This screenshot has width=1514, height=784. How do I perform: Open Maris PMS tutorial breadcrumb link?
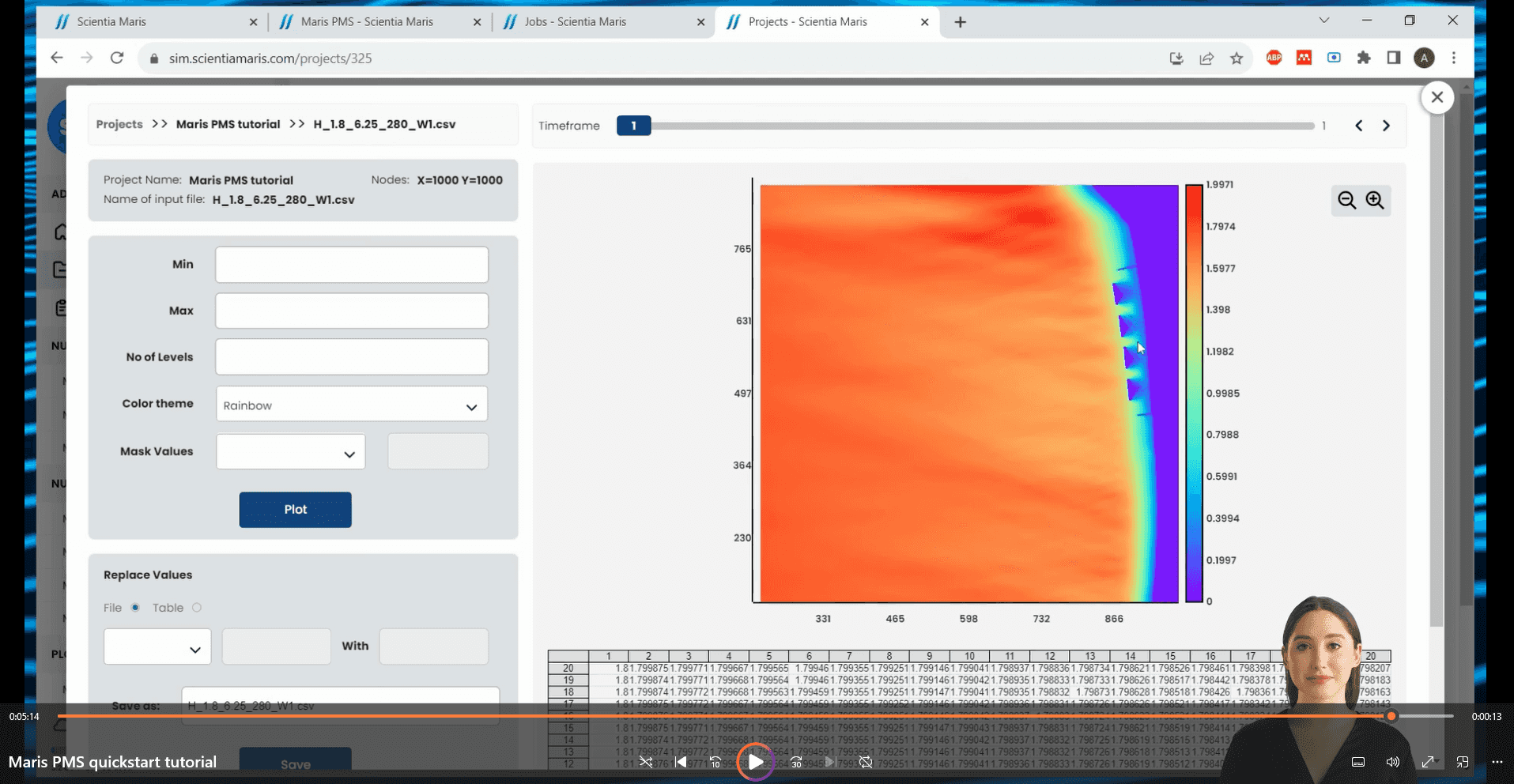click(228, 125)
